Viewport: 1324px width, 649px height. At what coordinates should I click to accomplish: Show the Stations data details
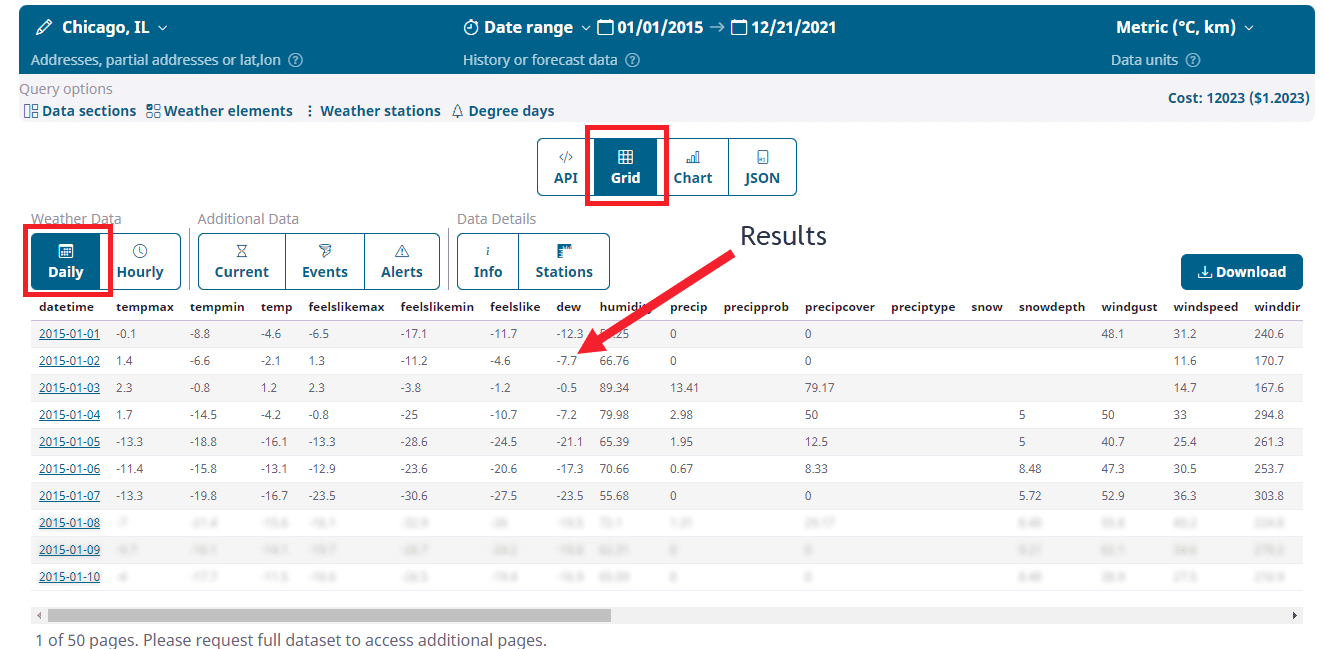click(564, 261)
